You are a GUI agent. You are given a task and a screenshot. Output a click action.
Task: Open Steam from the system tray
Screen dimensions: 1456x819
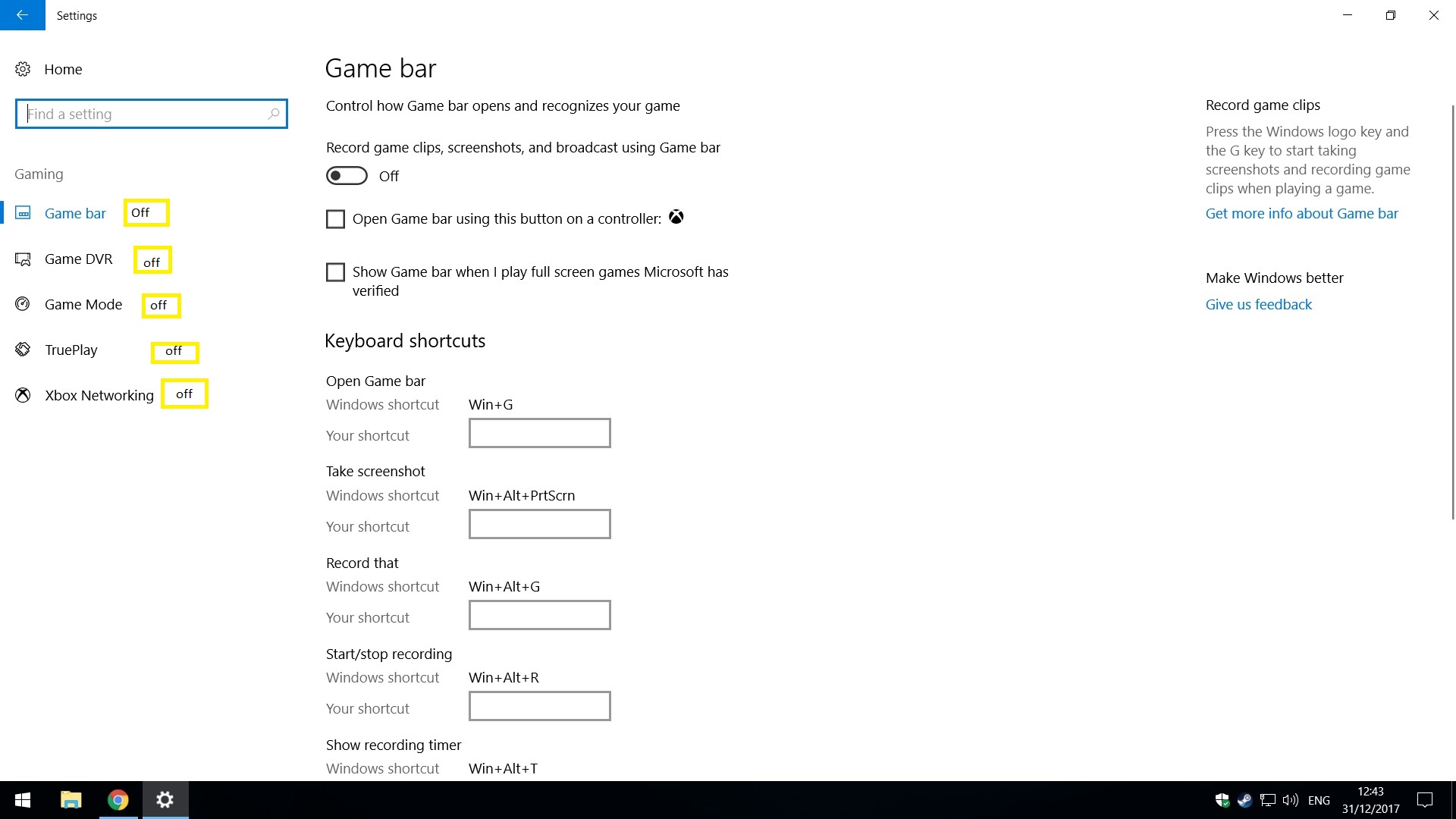tap(1244, 800)
